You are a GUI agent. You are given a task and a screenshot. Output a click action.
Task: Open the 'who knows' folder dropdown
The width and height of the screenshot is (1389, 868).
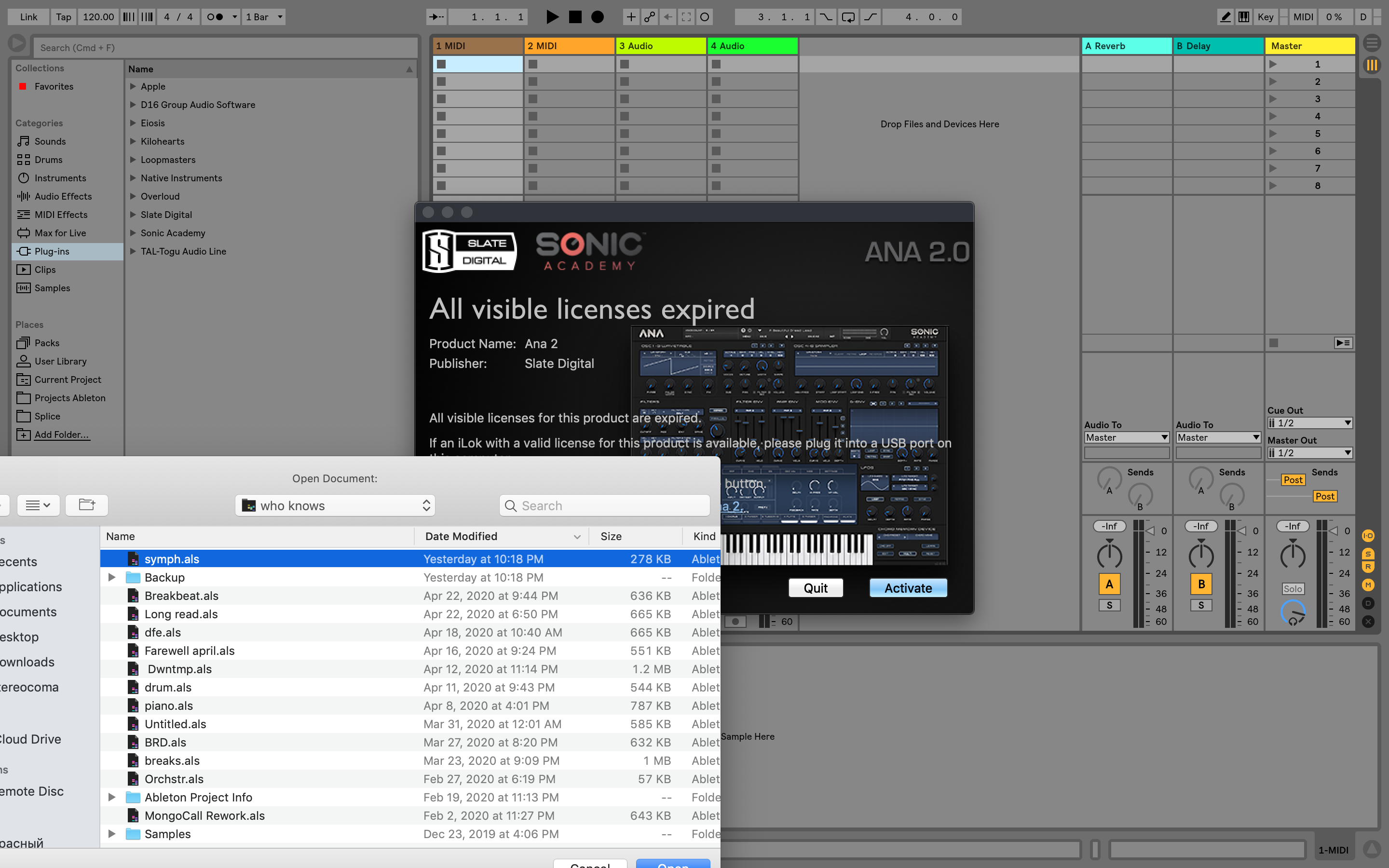[335, 505]
